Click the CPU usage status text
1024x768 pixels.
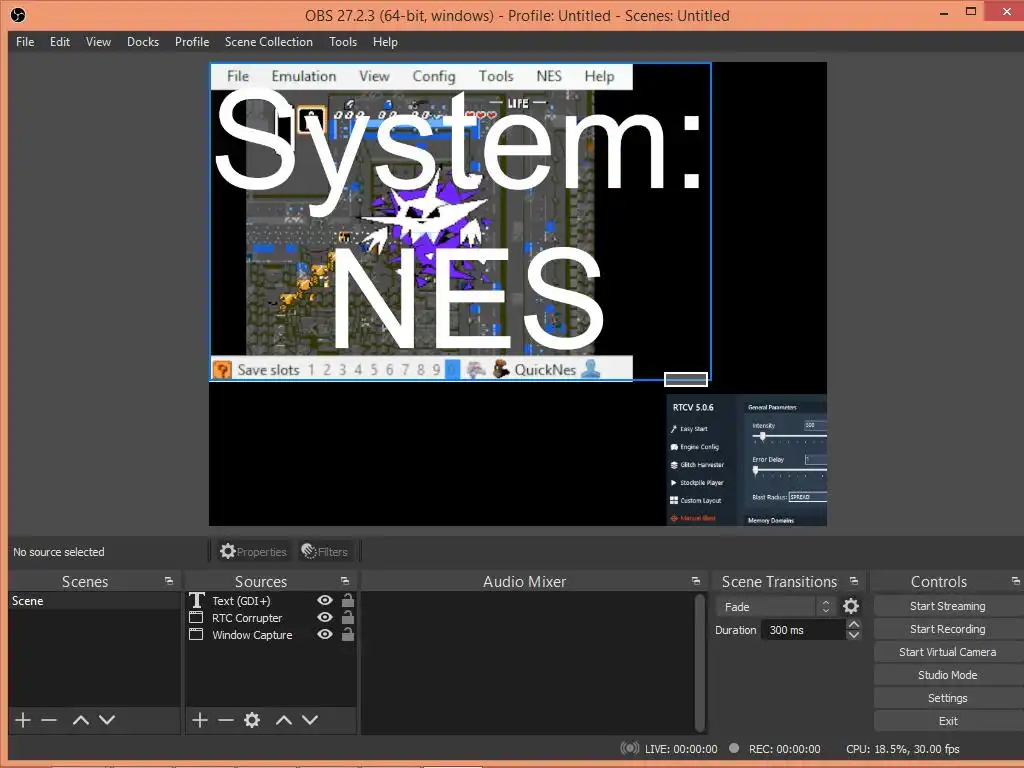click(903, 749)
